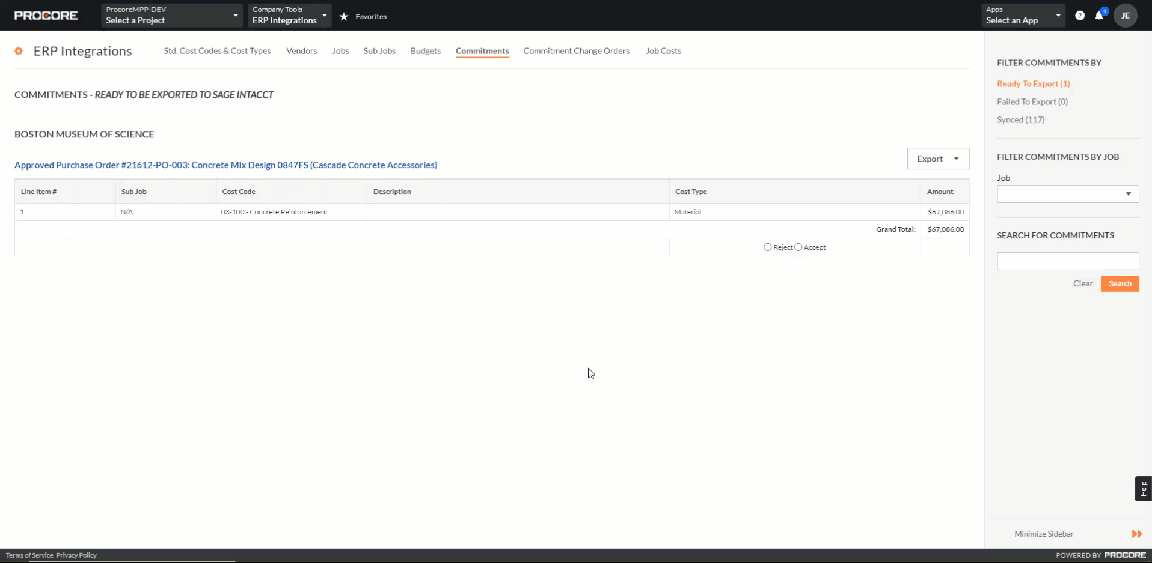Click the Minimize Sidebar arrows icon
The width and height of the screenshot is (1152, 563).
[1136, 534]
